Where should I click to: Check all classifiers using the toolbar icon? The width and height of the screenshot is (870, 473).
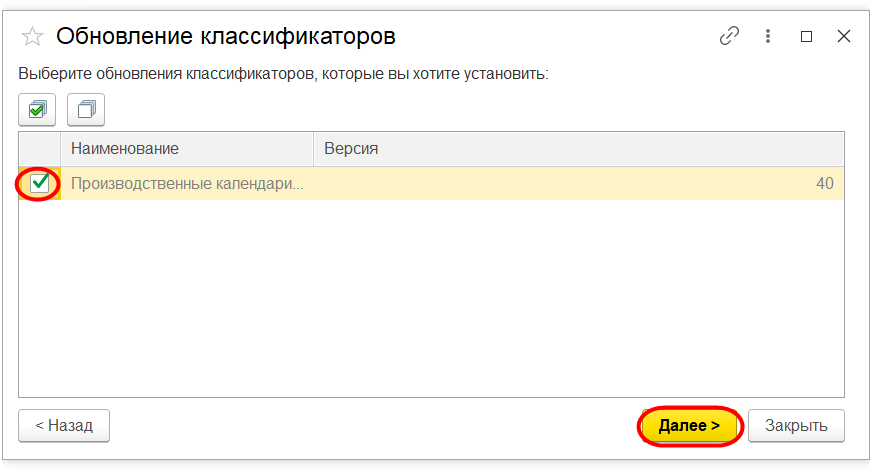point(38,109)
